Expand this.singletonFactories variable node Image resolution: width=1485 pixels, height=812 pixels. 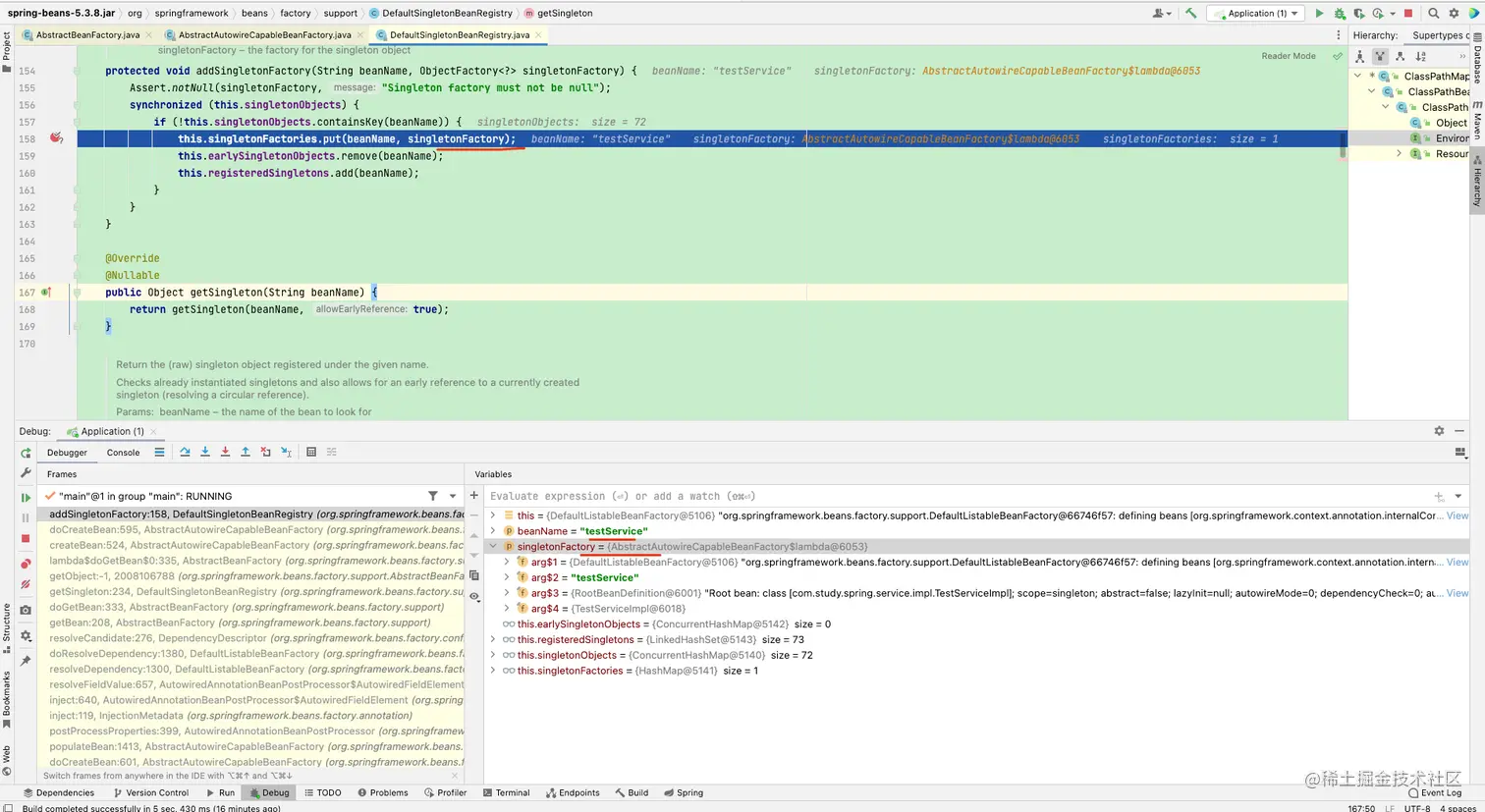[x=493, y=671]
